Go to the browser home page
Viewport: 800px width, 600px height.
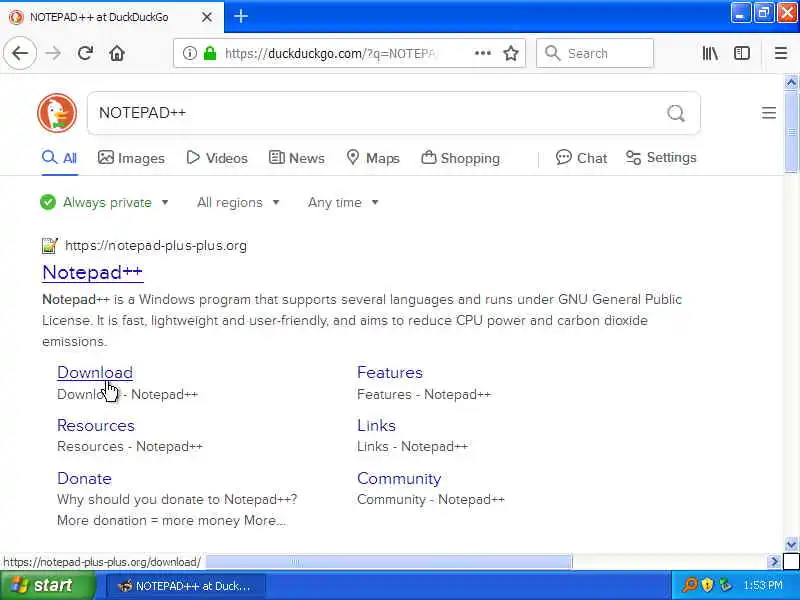117,53
